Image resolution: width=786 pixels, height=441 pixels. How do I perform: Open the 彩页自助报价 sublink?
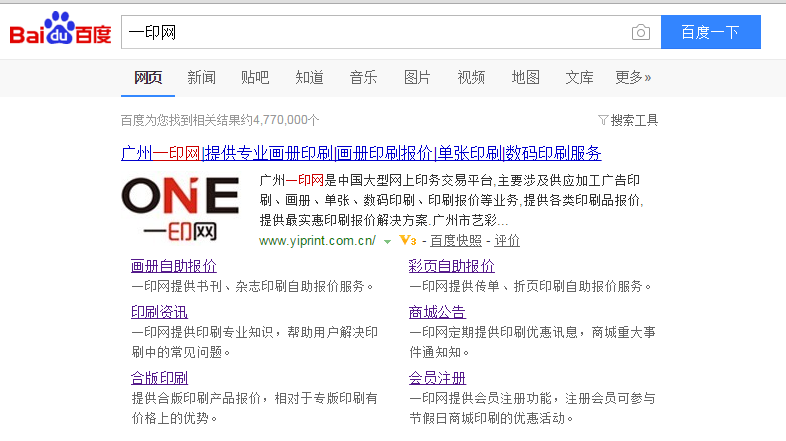(x=452, y=266)
